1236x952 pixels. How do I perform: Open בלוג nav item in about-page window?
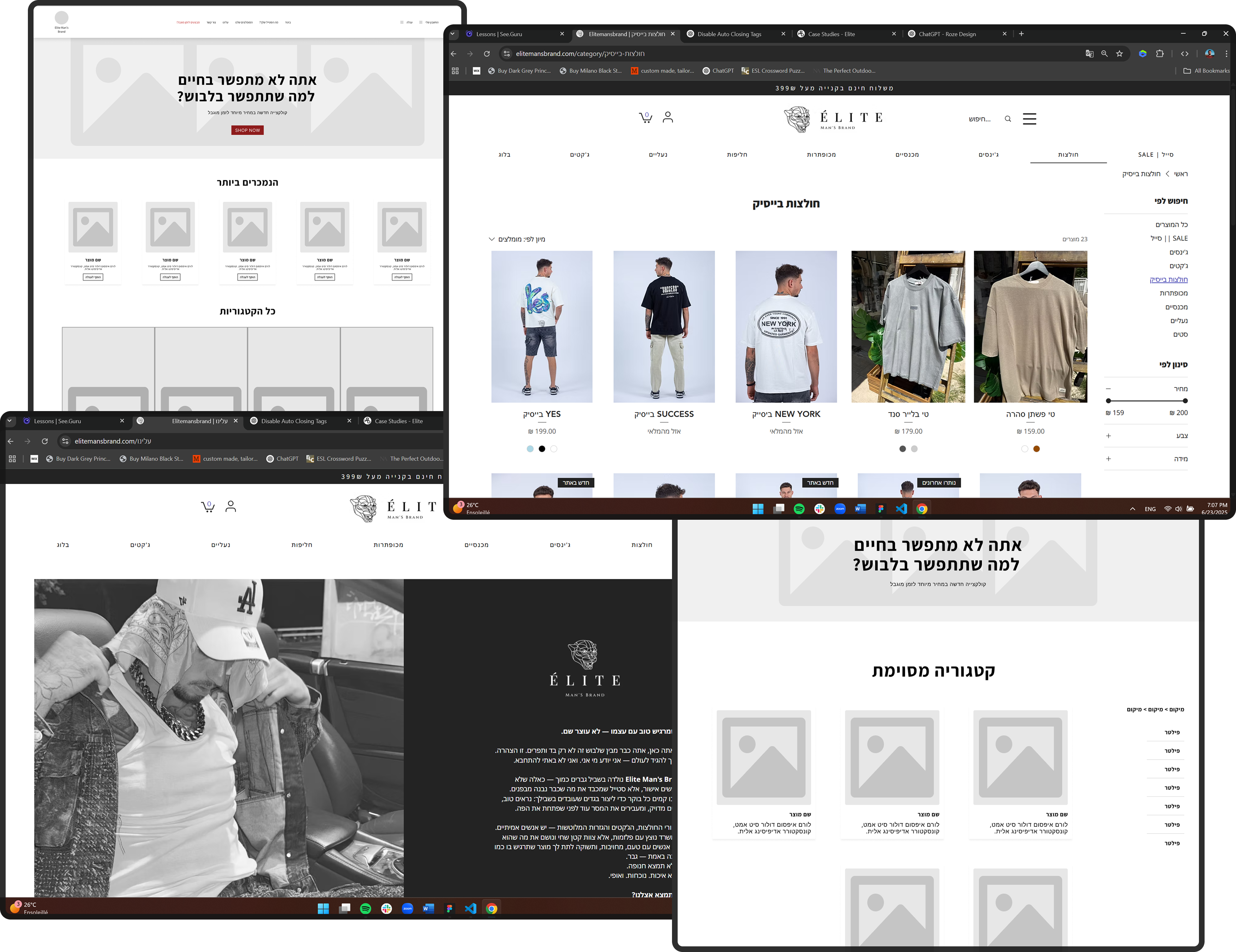[x=63, y=545]
